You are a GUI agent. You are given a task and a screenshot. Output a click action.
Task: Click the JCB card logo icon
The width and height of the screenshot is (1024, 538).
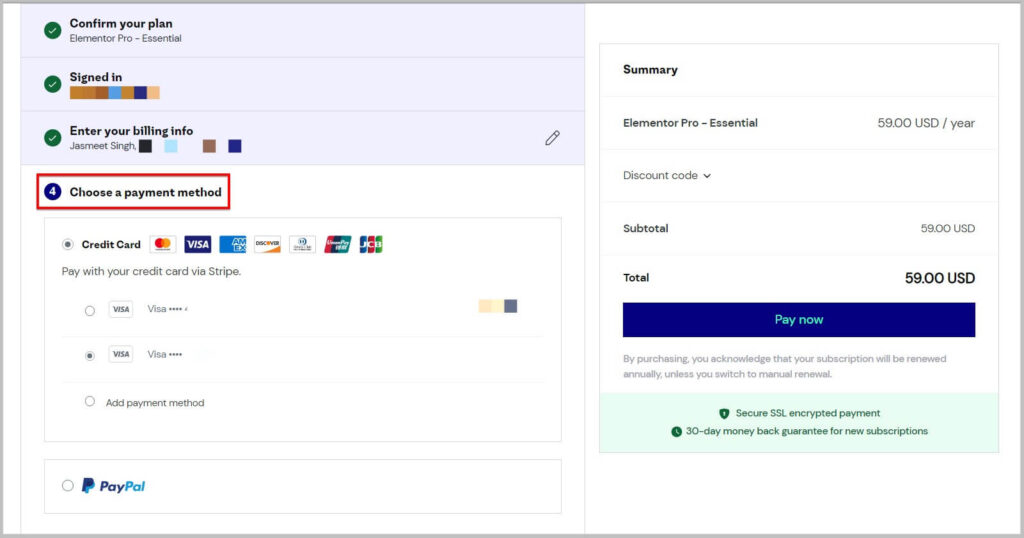tap(371, 244)
